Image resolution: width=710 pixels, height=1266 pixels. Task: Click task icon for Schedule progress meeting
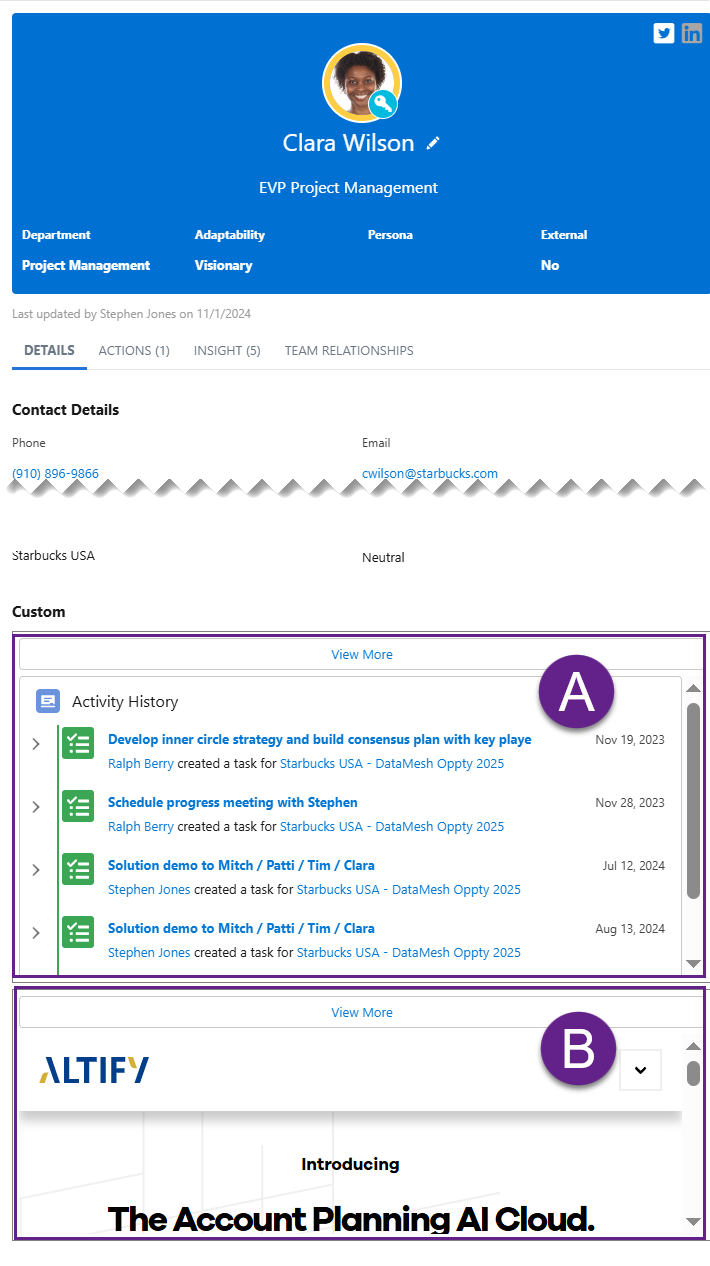78,807
